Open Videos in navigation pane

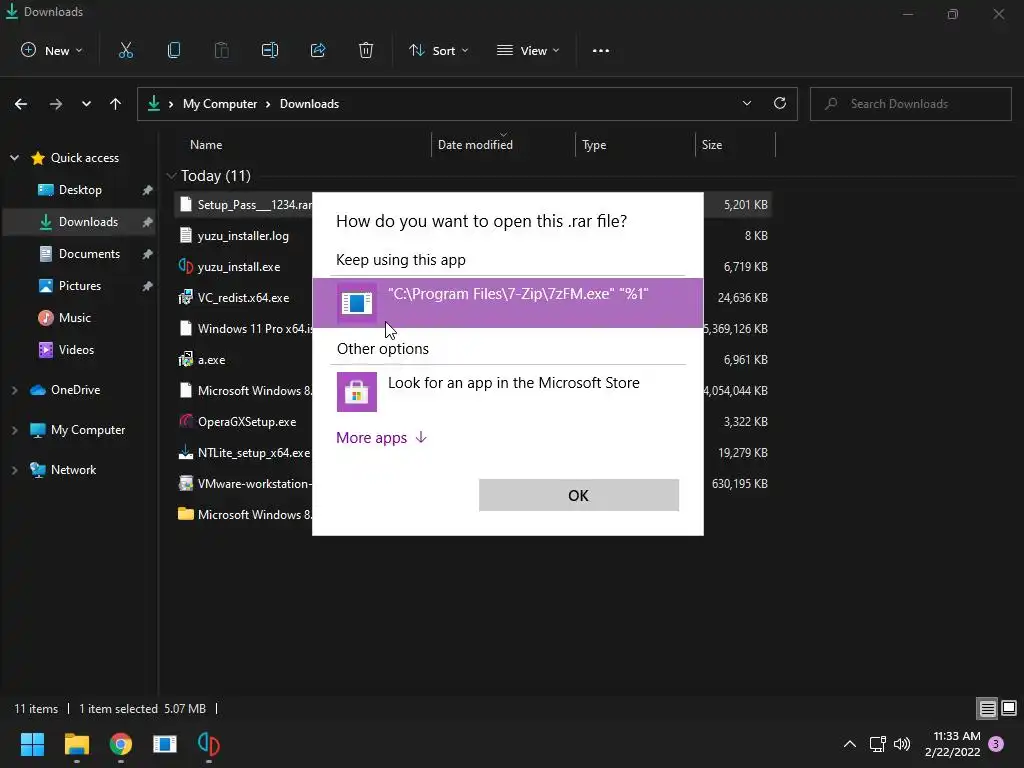pos(80,349)
